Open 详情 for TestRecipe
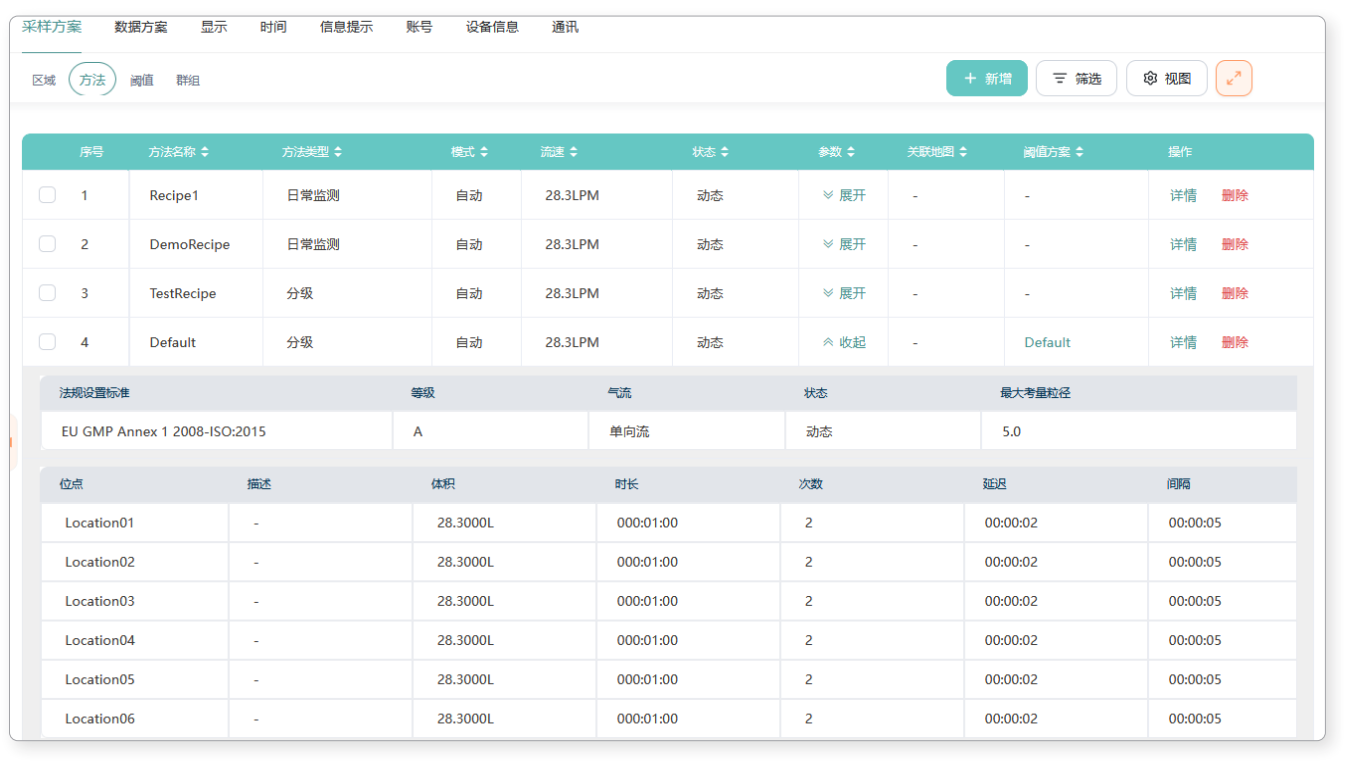Screen dimensions: 1345x766 (1183, 294)
